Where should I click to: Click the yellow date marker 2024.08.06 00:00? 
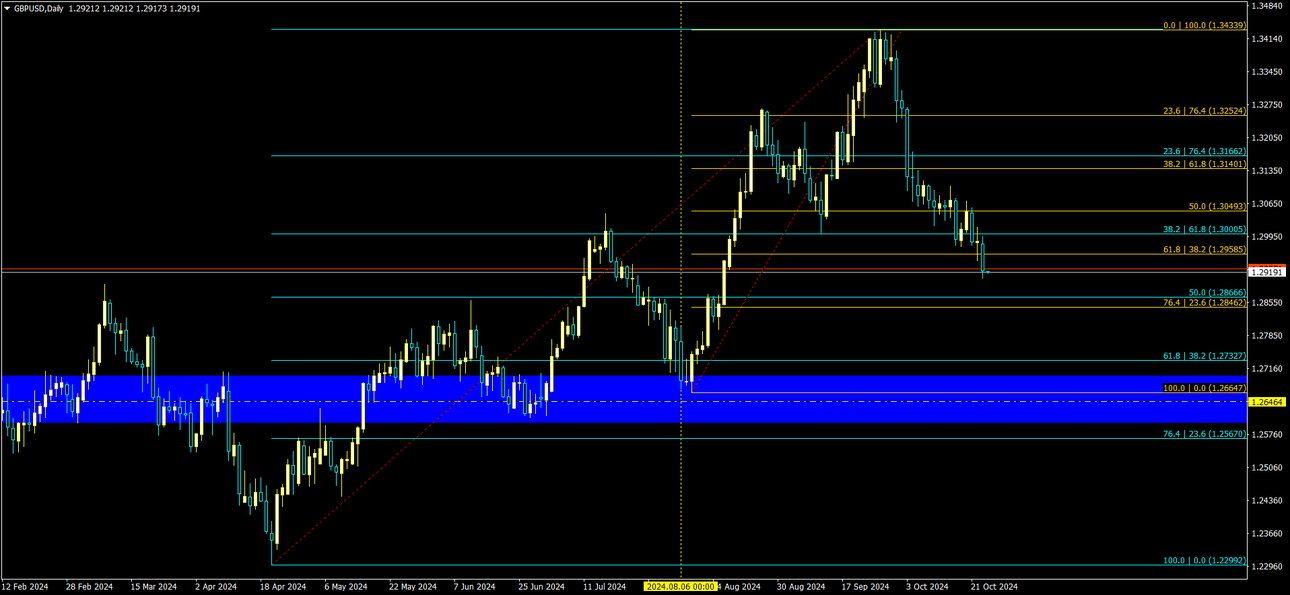click(680, 586)
